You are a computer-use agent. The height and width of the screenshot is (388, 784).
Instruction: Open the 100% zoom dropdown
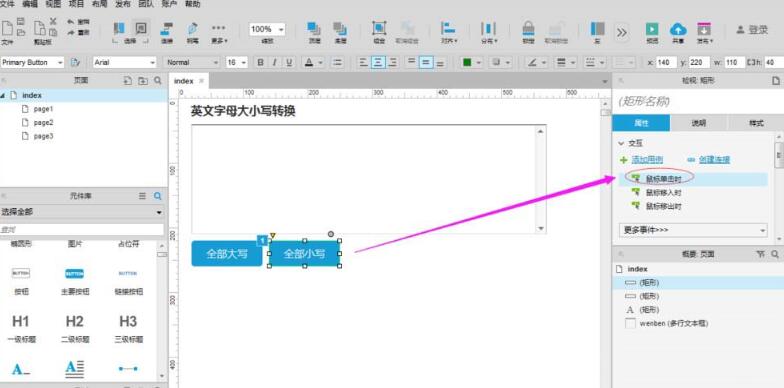[267, 30]
